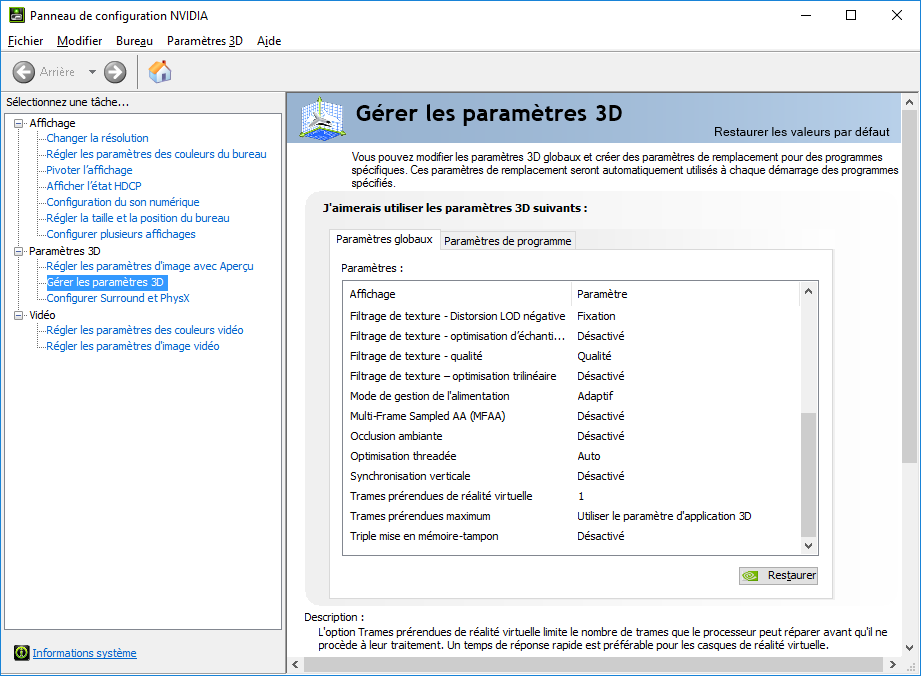Image resolution: width=921 pixels, height=676 pixels.
Task: Select Configurer Surround et PhysX
Action: click(x=117, y=298)
